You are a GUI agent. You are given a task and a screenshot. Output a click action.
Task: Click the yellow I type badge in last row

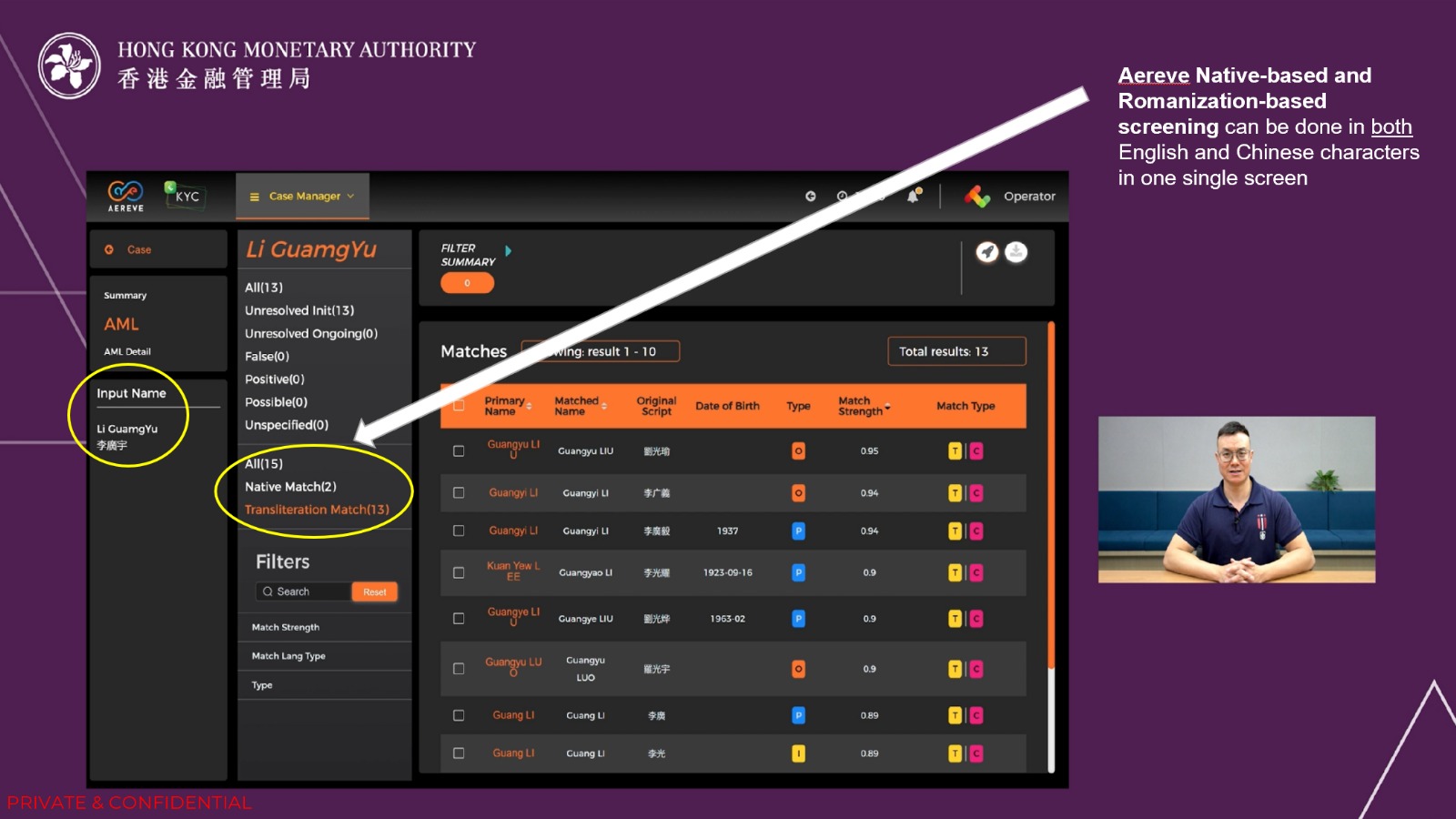pyautogui.click(x=798, y=753)
